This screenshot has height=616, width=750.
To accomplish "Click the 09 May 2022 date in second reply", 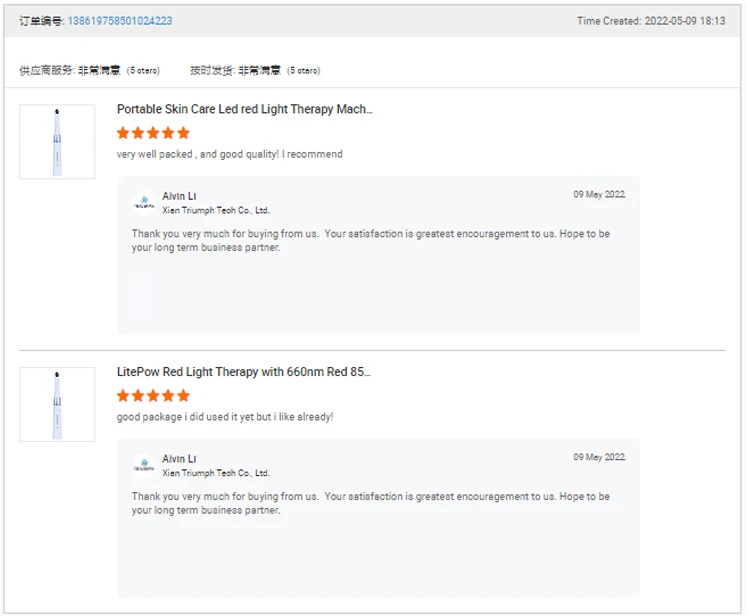I will [x=599, y=457].
